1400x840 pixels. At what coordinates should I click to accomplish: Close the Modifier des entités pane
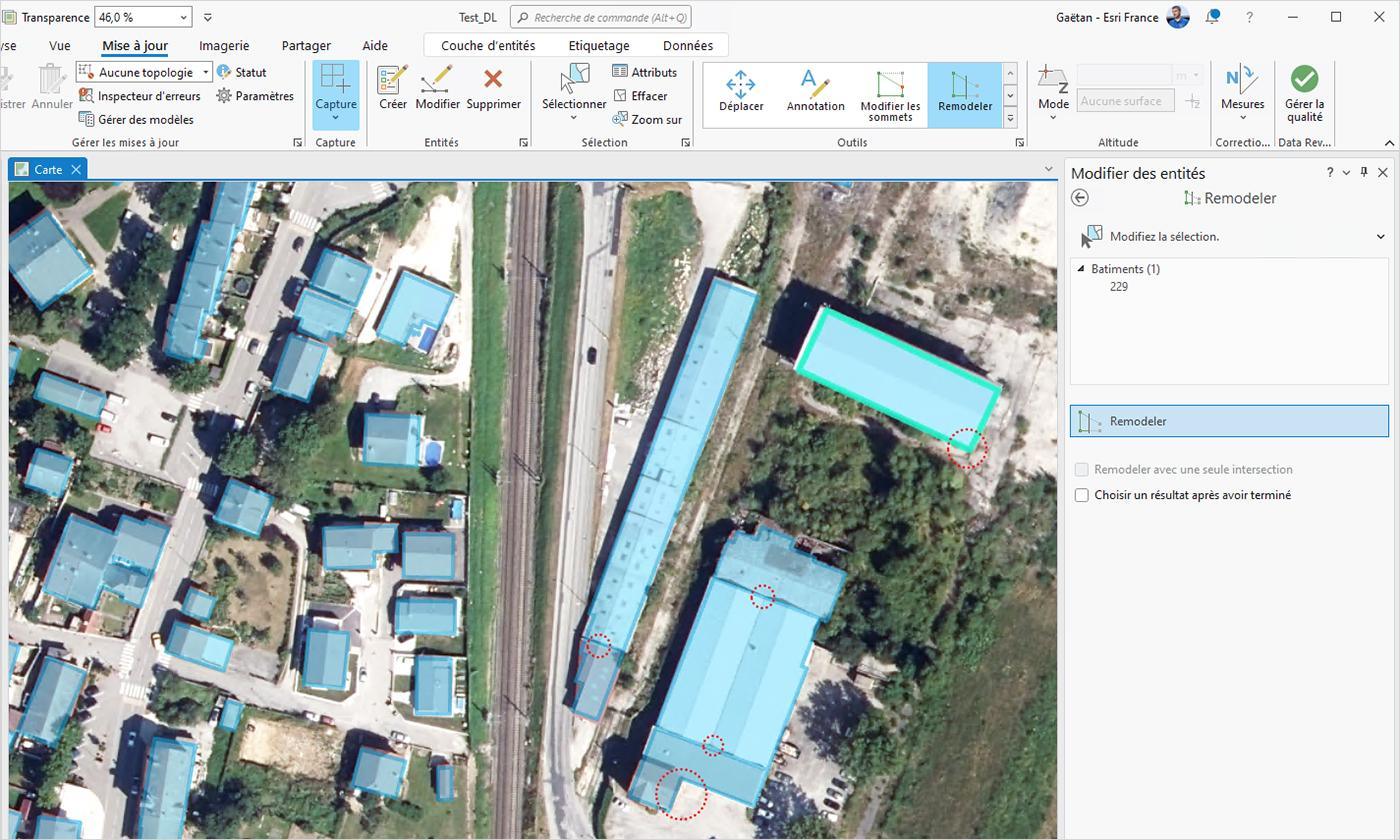click(x=1383, y=173)
